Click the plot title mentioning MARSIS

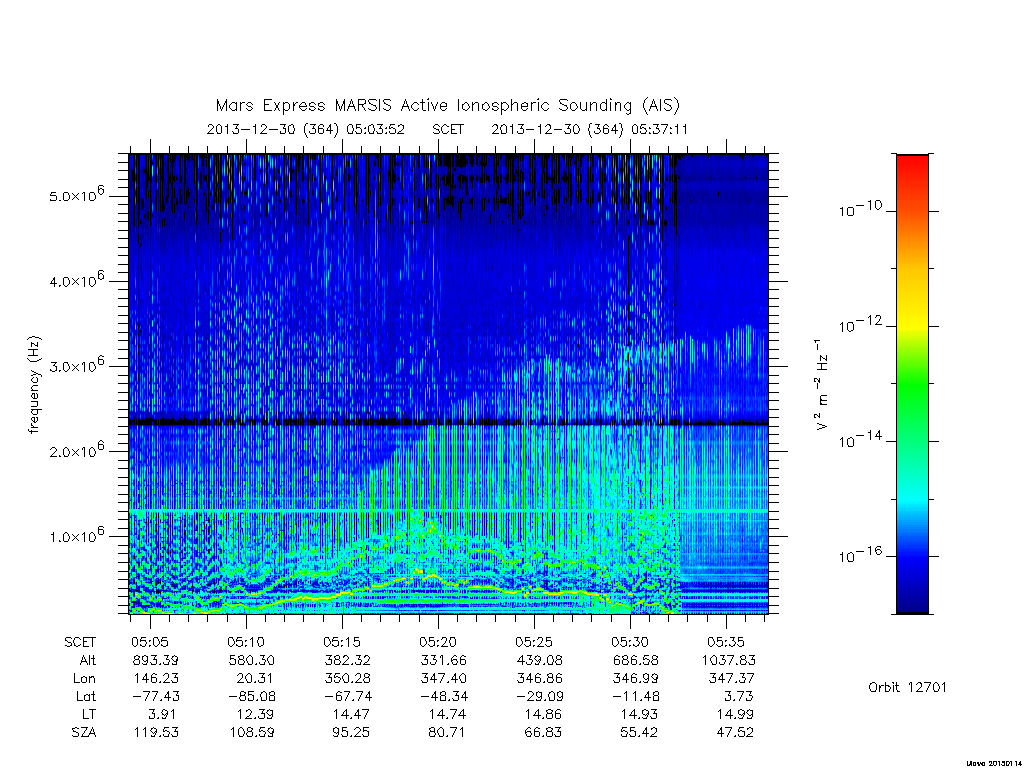point(448,105)
